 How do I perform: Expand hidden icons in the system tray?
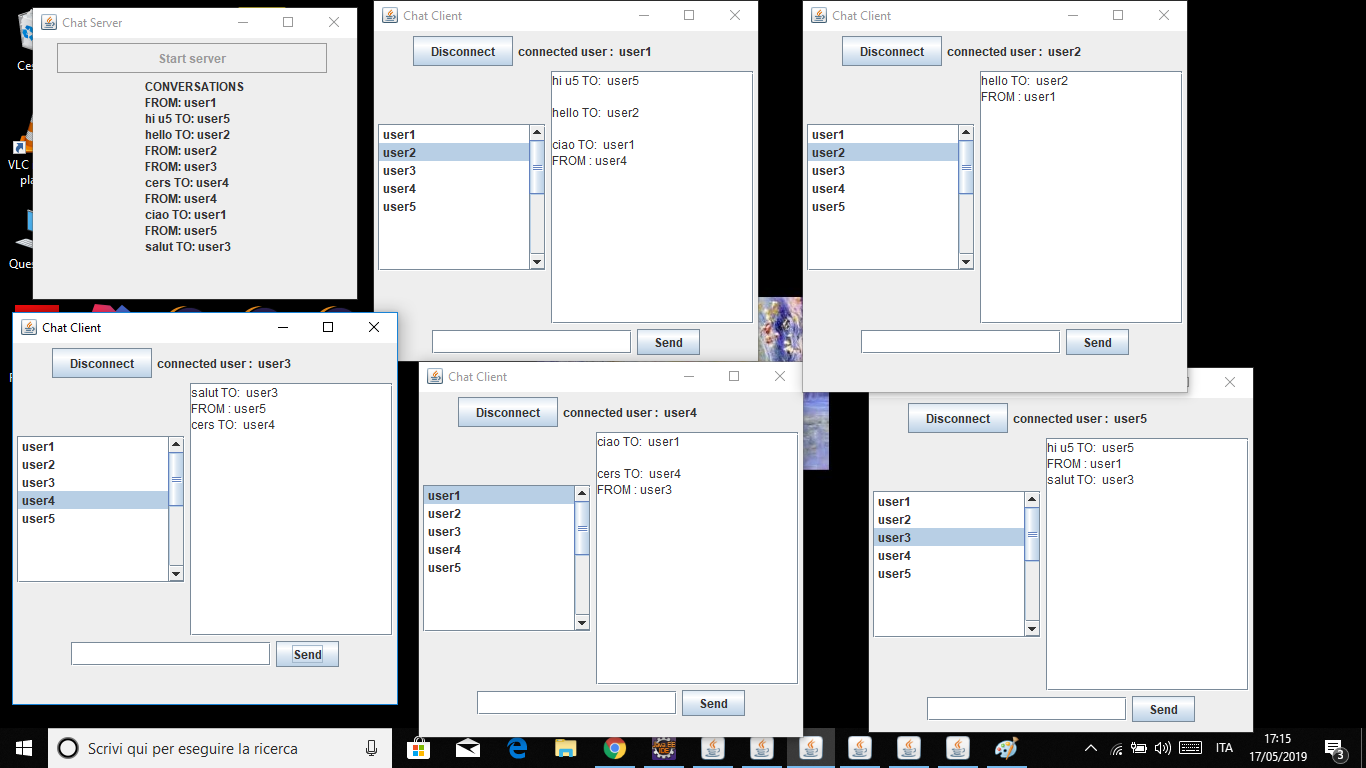(x=1090, y=747)
